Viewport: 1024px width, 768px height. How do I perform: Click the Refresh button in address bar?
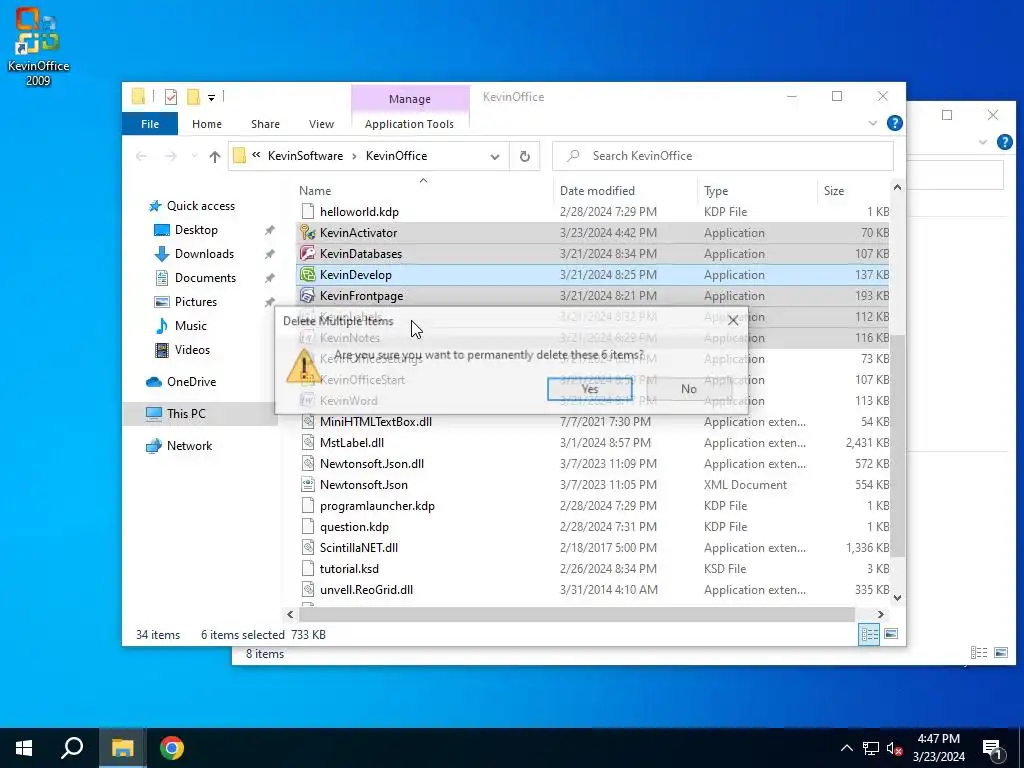coord(524,156)
